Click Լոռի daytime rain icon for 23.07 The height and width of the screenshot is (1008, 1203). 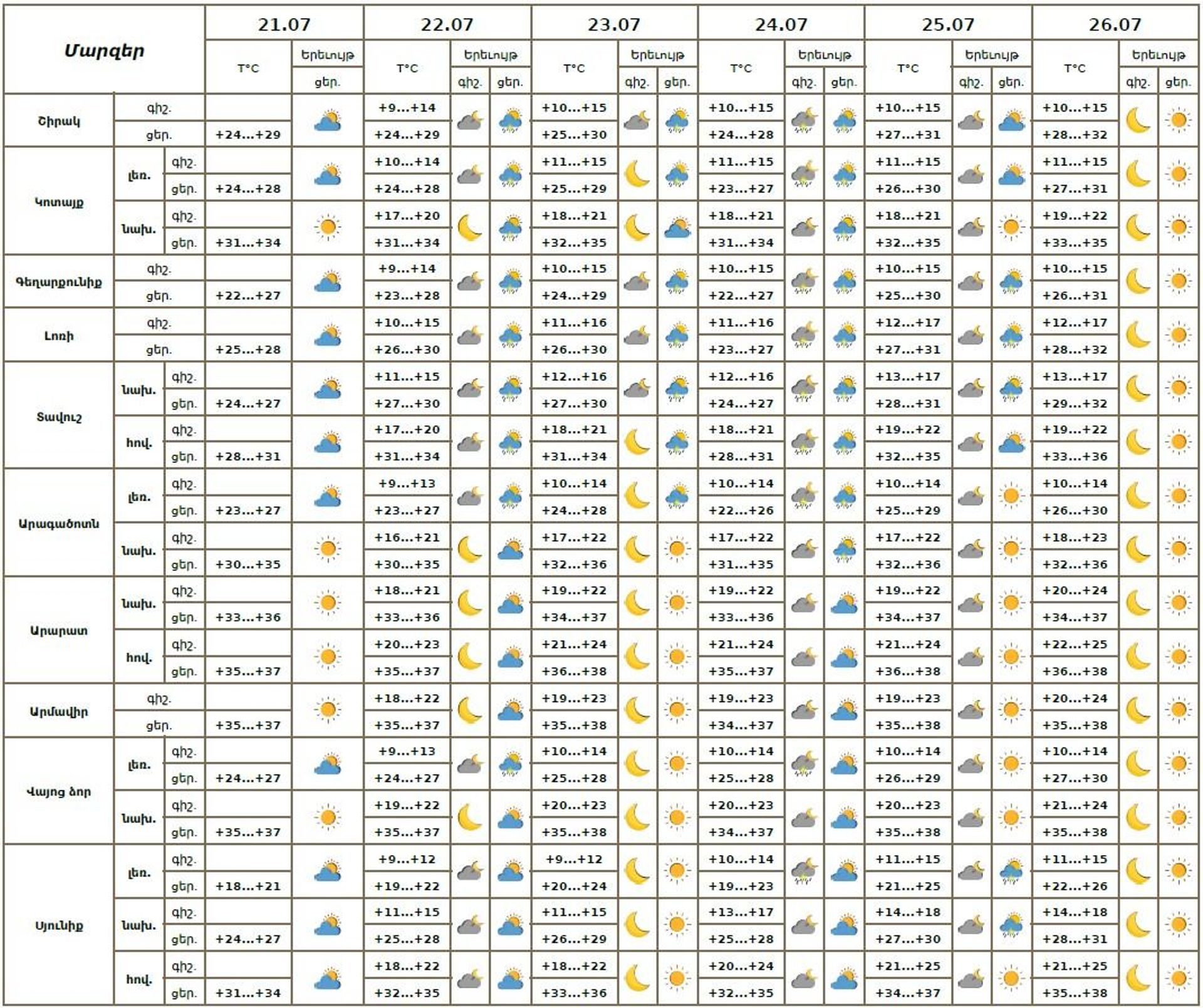click(x=677, y=335)
